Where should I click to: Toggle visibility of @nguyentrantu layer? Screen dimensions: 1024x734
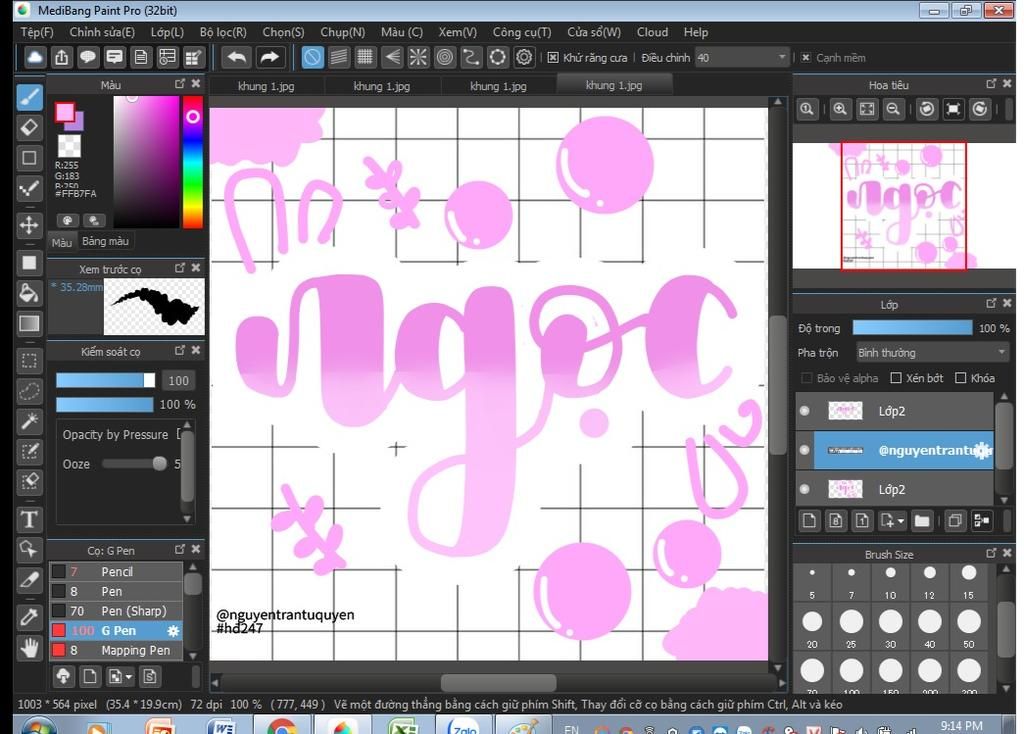point(805,450)
